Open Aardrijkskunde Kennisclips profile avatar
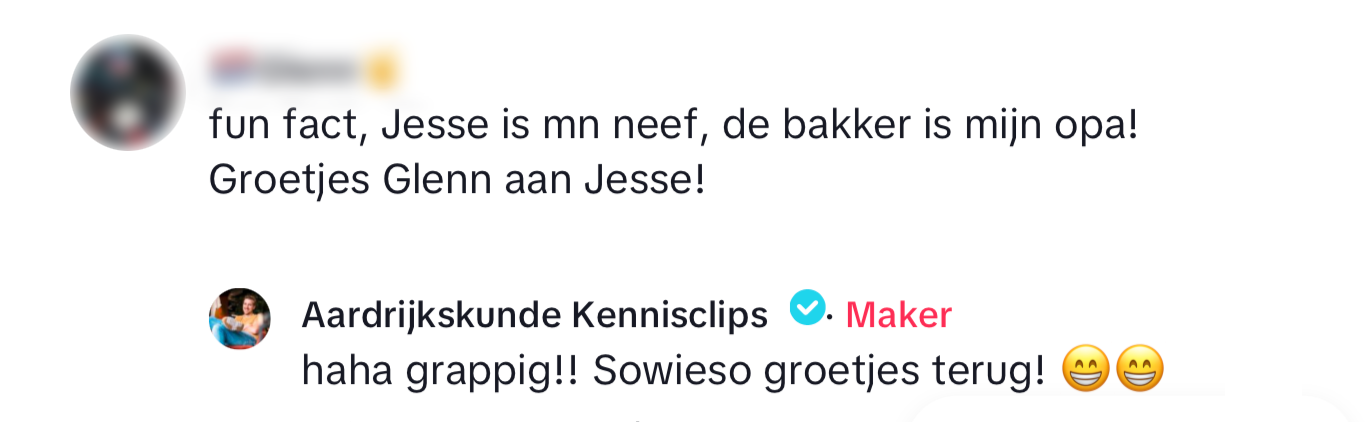 pos(239,318)
